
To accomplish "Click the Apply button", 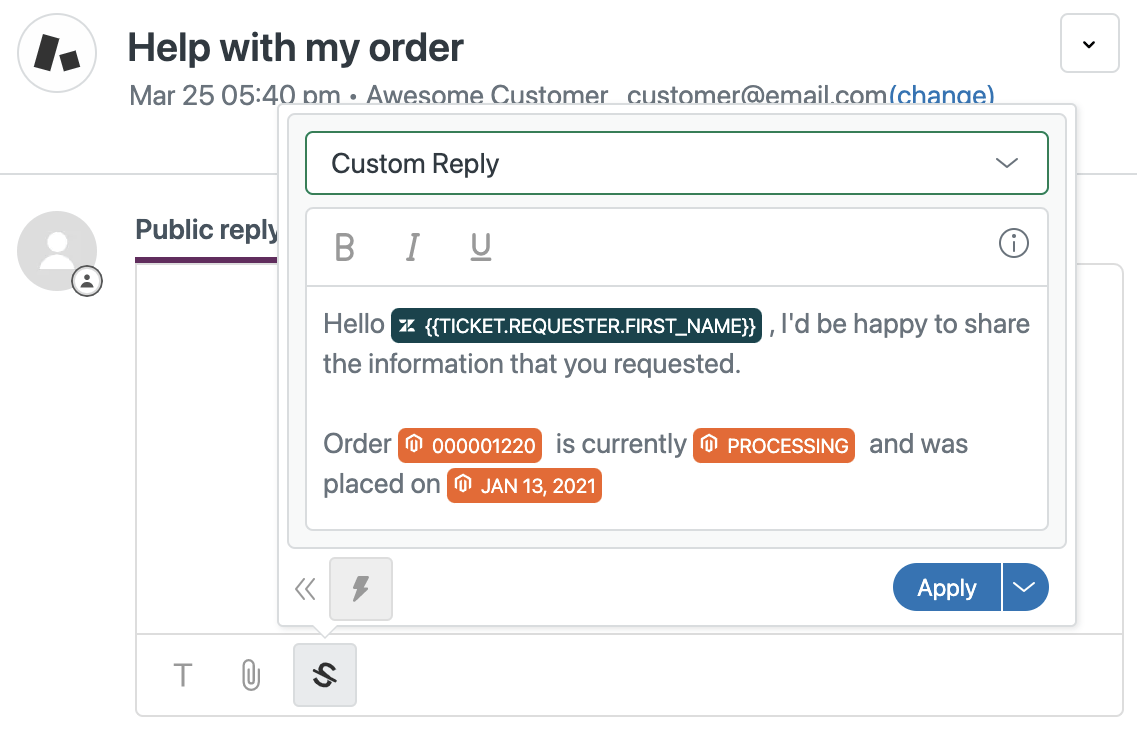I will click(x=946, y=587).
